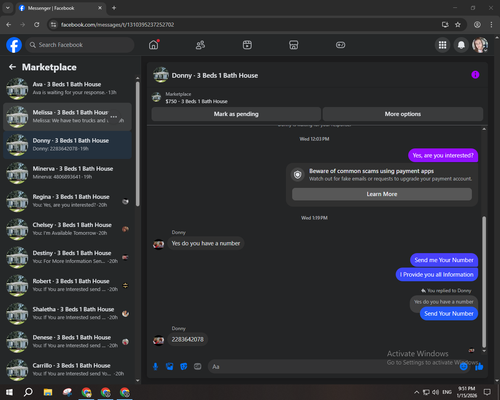The image size is (500, 400).
Task: Open ENG language indicator in tray
Action: [447, 392]
